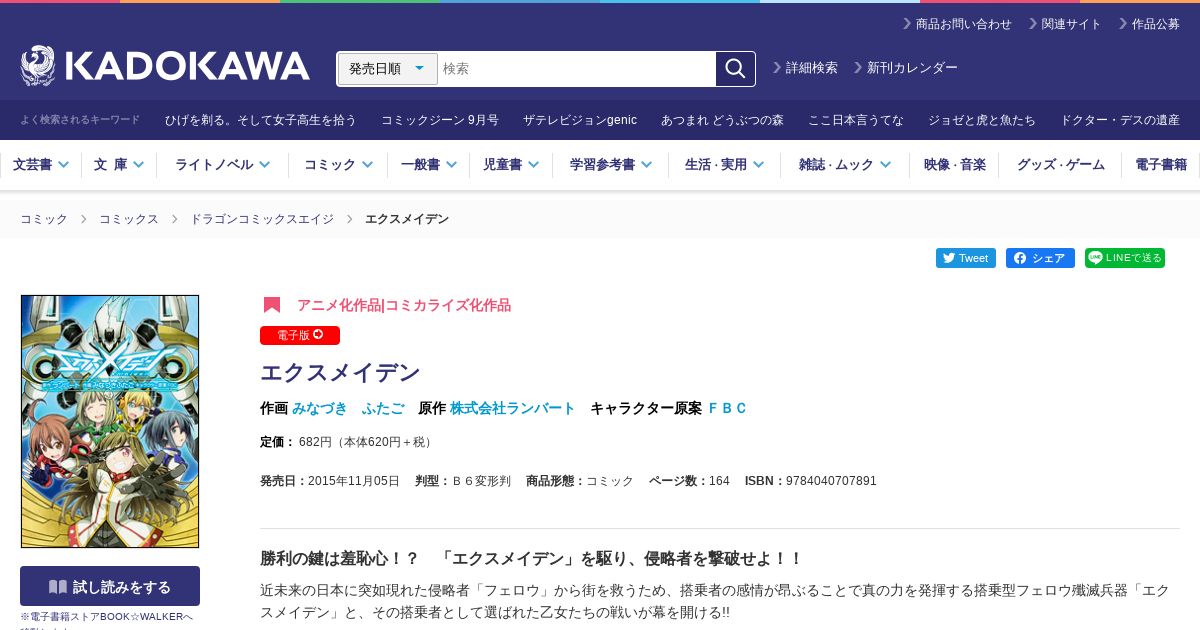Click the magnifying glass search button
1200x630 pixels.
coord(735,69)
